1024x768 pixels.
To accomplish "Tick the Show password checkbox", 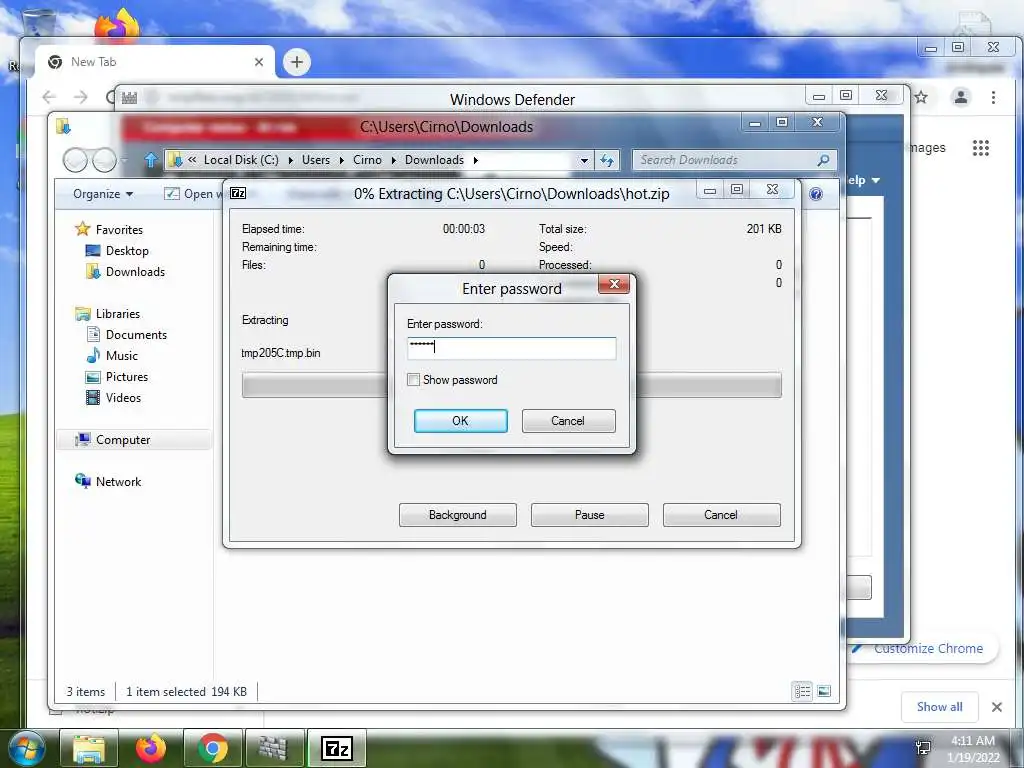I will pyautogui.click(x=413, y=380).
